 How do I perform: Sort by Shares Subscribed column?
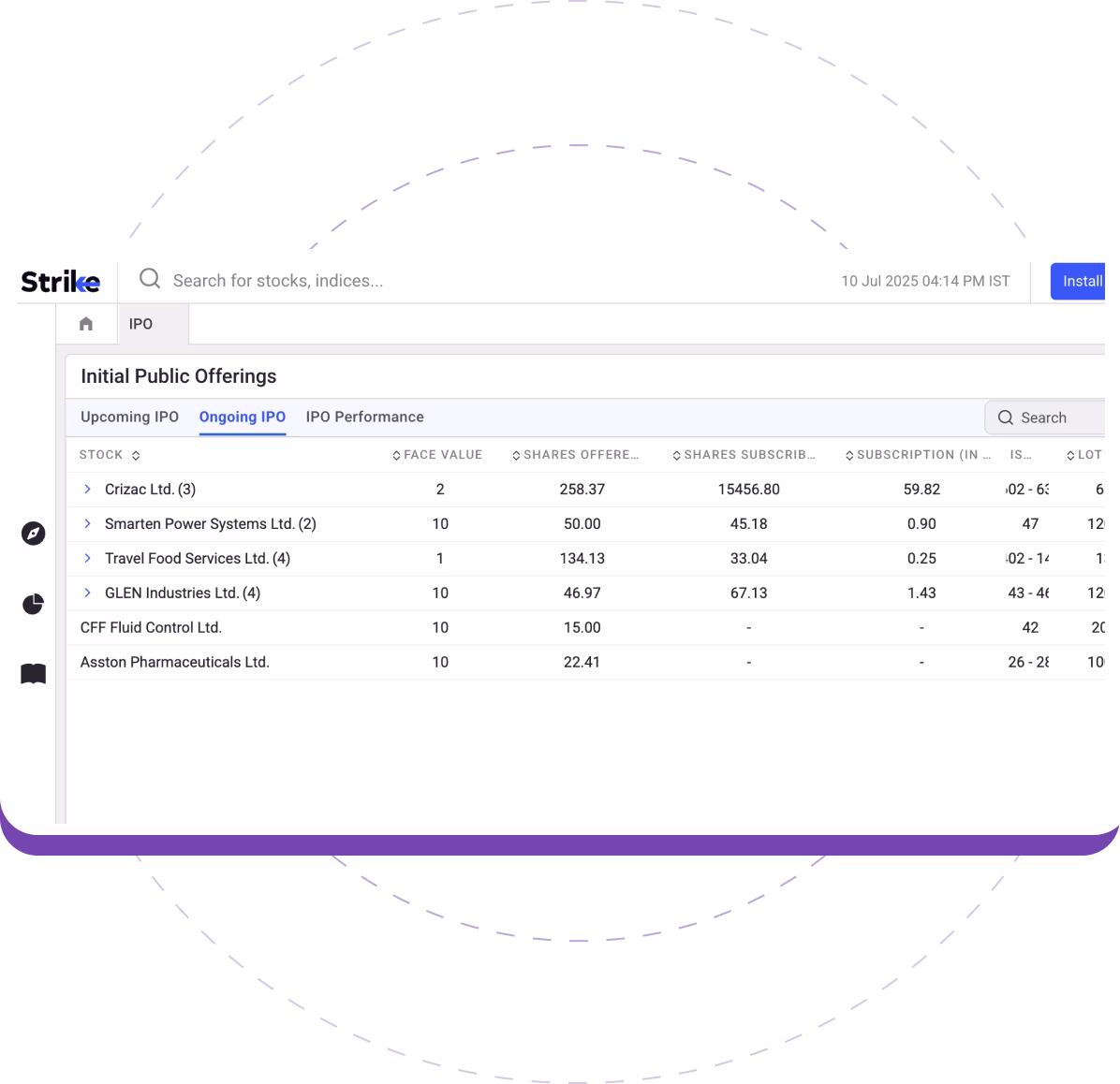coord(744,455)
